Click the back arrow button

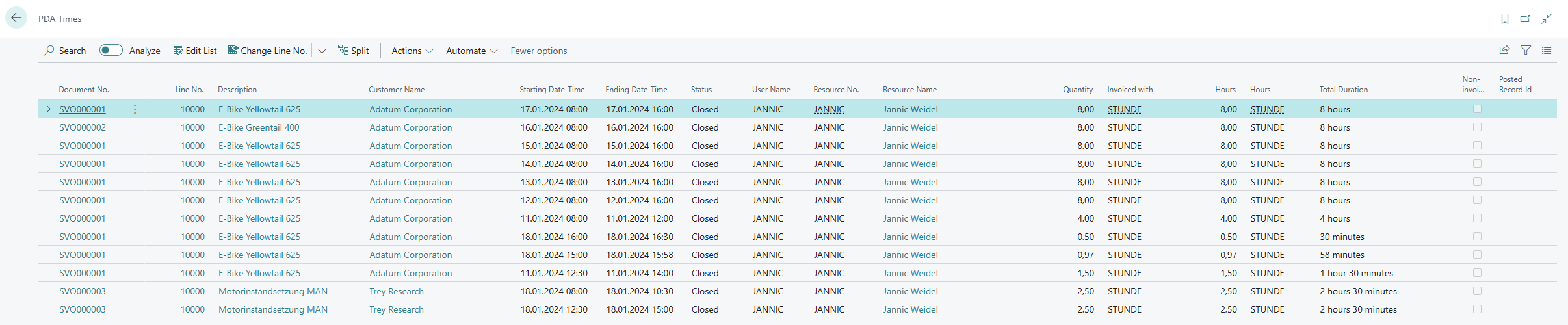16,18
